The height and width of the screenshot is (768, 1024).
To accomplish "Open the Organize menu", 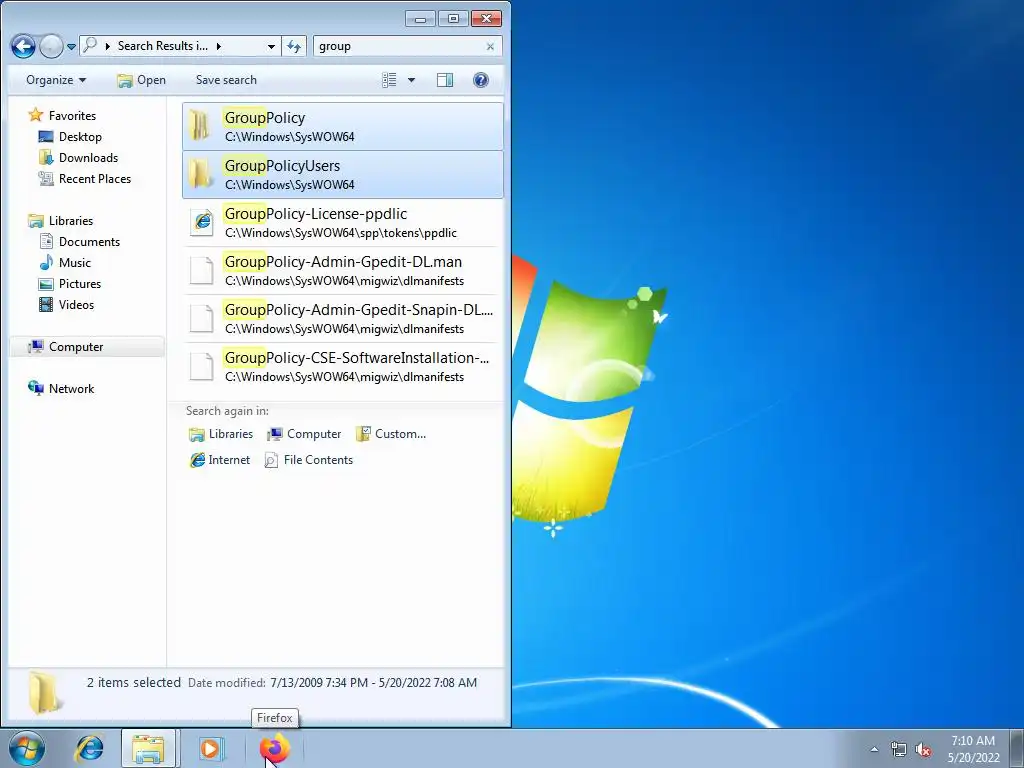I will pyautogui.click(x=56, y=80).
